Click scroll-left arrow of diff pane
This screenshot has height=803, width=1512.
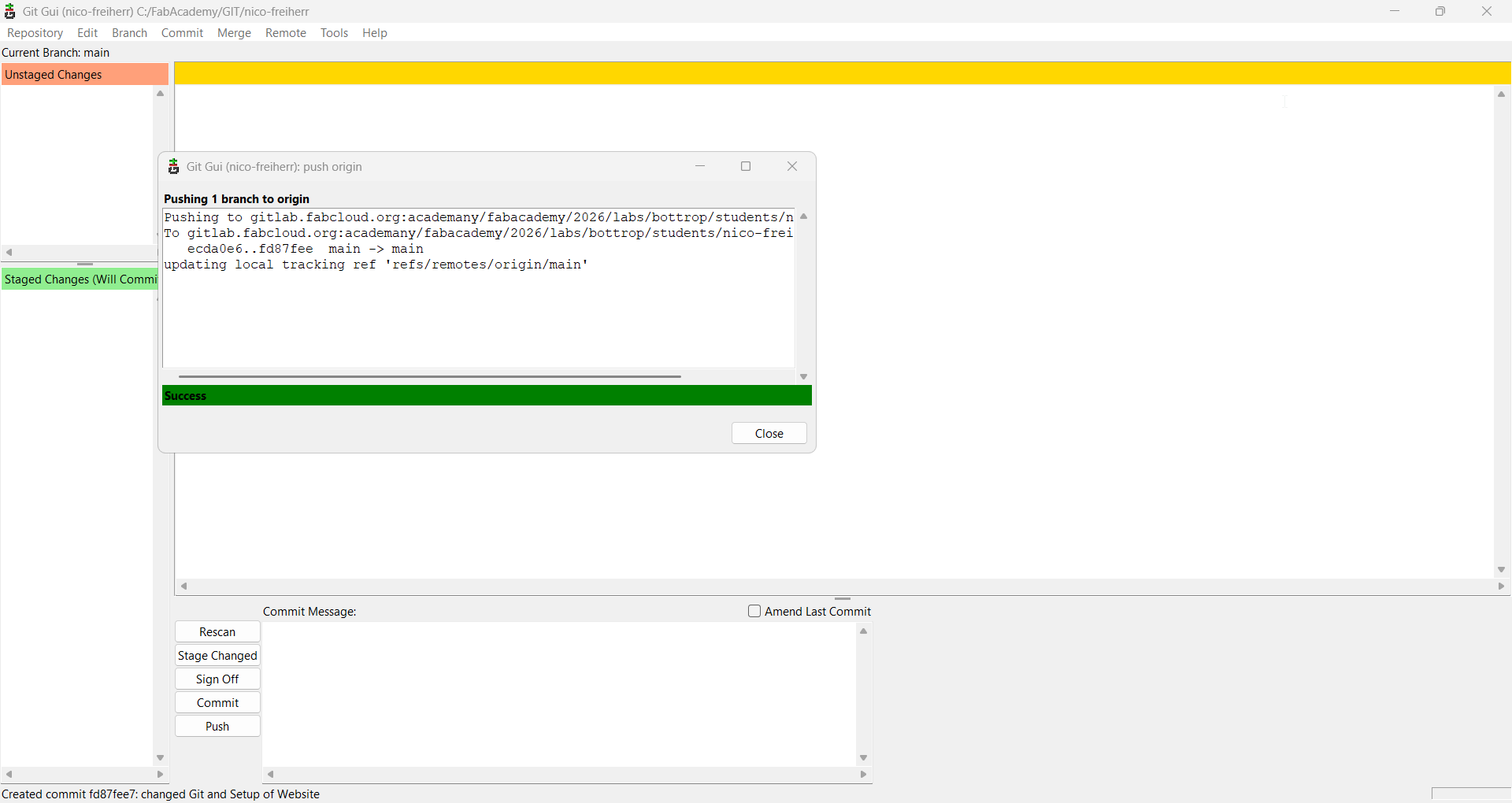183,587
